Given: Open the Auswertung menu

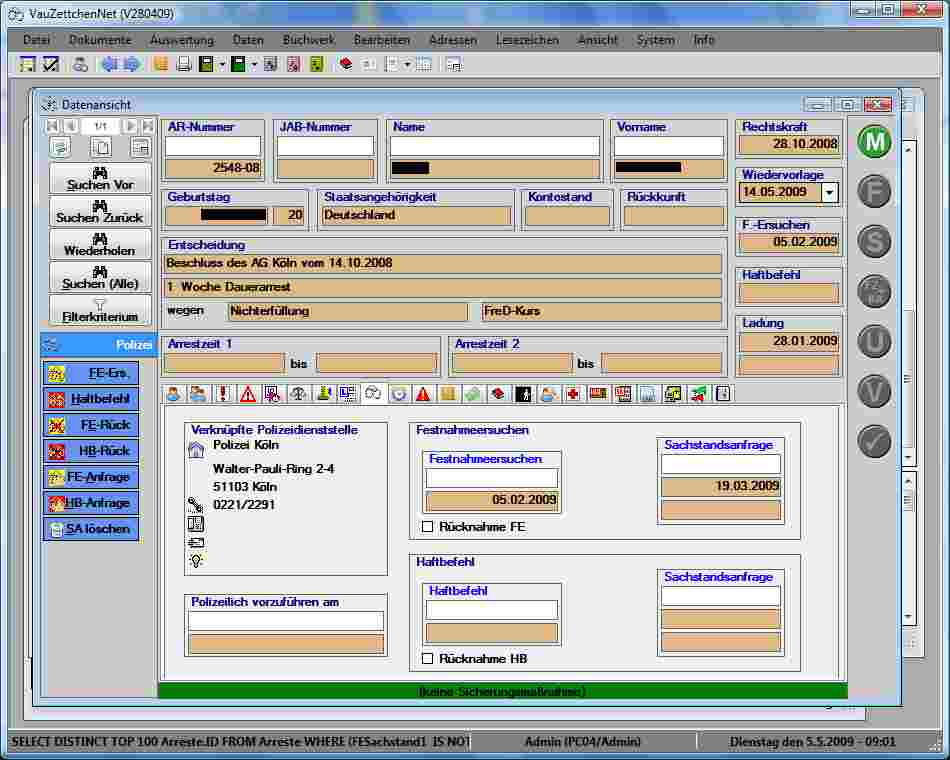Looking at the screenshot, I should pyautogui.click(x=182, y=40).
